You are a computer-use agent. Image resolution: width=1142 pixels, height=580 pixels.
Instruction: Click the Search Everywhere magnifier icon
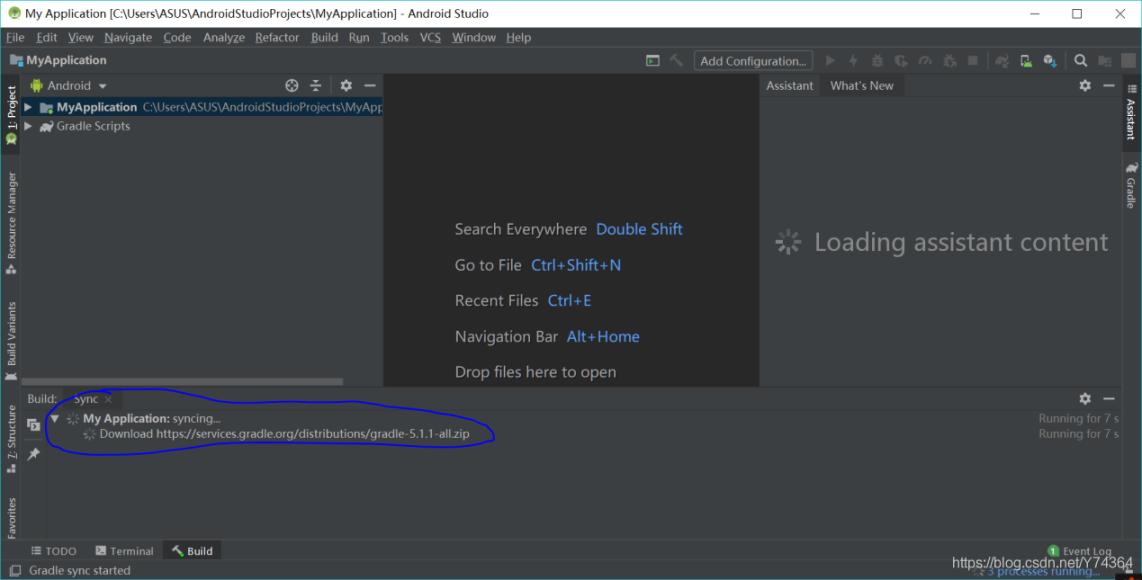1081,61
